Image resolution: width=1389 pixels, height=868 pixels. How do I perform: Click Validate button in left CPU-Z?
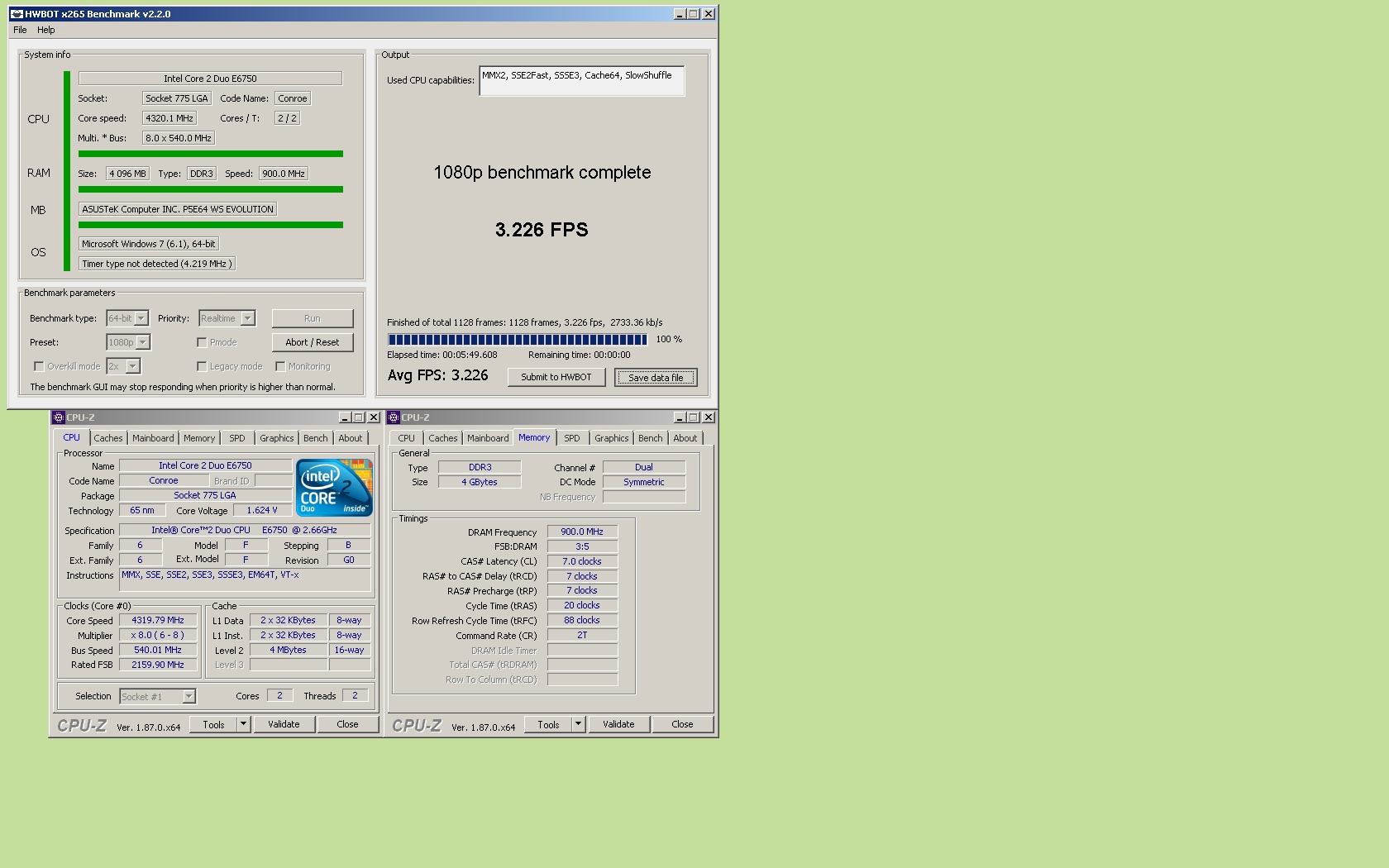[x=284, y=724]
